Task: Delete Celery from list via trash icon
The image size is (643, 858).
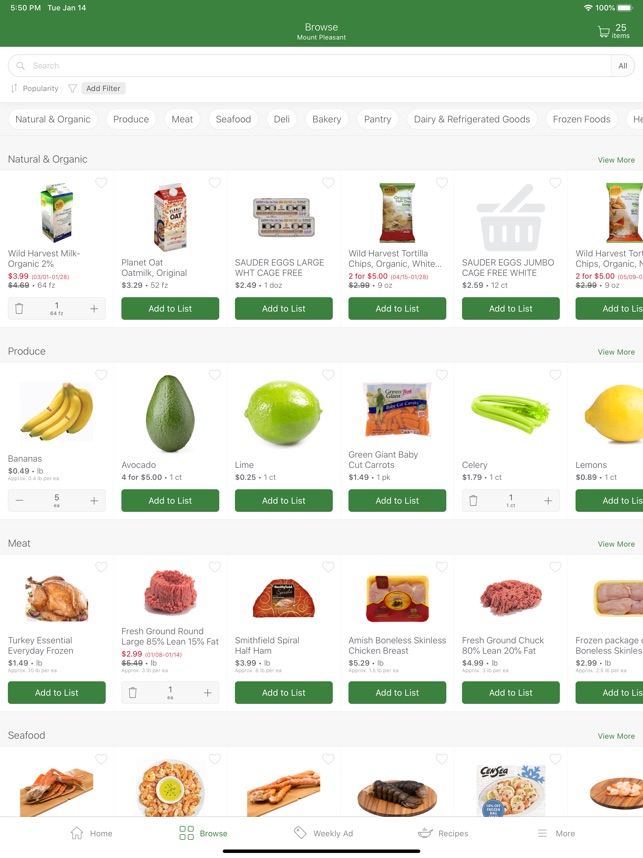Action: [473, 501]
